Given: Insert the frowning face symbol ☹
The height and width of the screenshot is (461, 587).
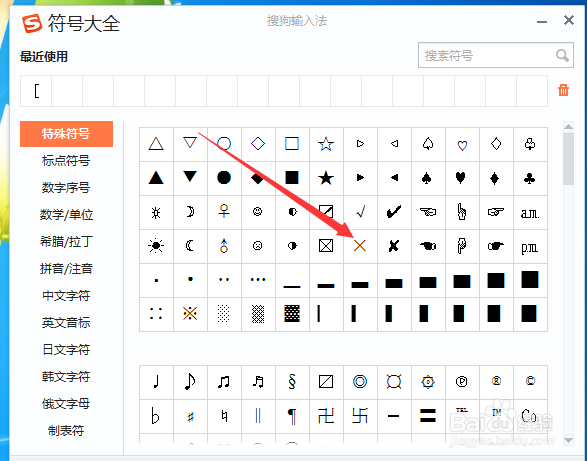Looking at the screenshot, I should coord(258,246).
